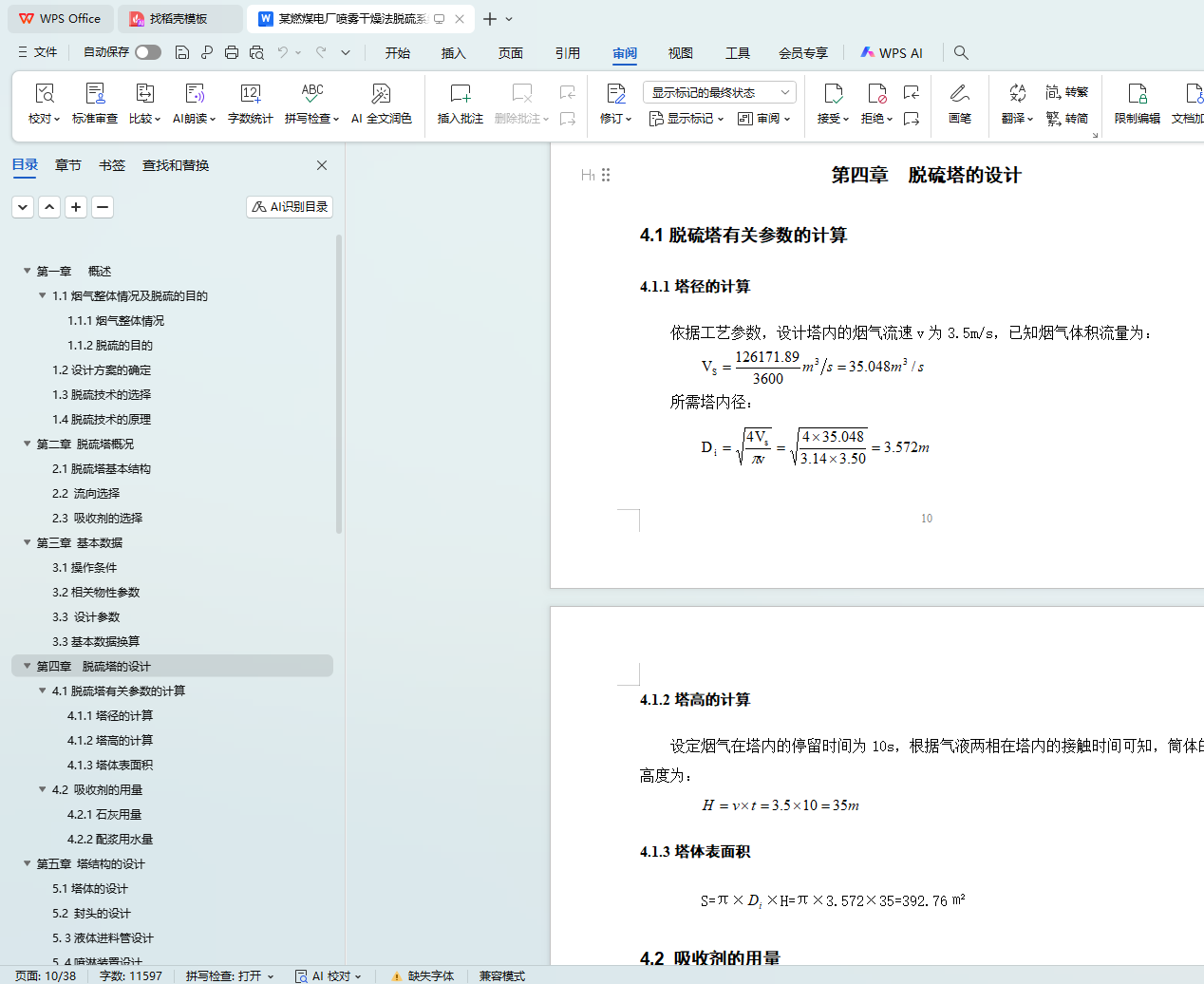Switch to the Insert (插入) ribbon tab
Screen dimensions: 1204x984
coord(453,53)
